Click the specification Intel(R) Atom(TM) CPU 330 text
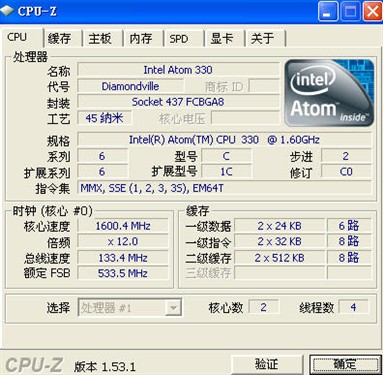This screenshot has height=375, width=383. pyautogui.click(x=224, y=140)
